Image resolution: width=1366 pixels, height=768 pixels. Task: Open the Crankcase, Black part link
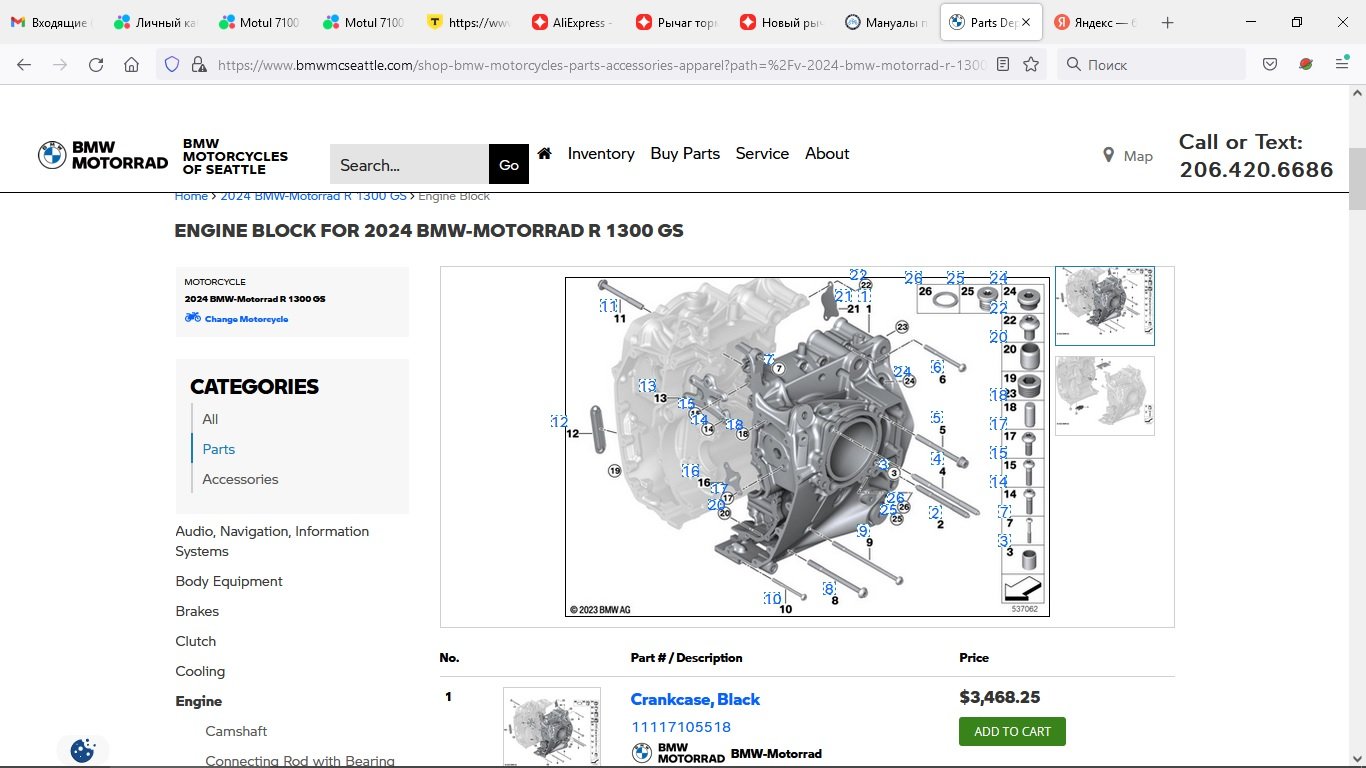(695, 699)
